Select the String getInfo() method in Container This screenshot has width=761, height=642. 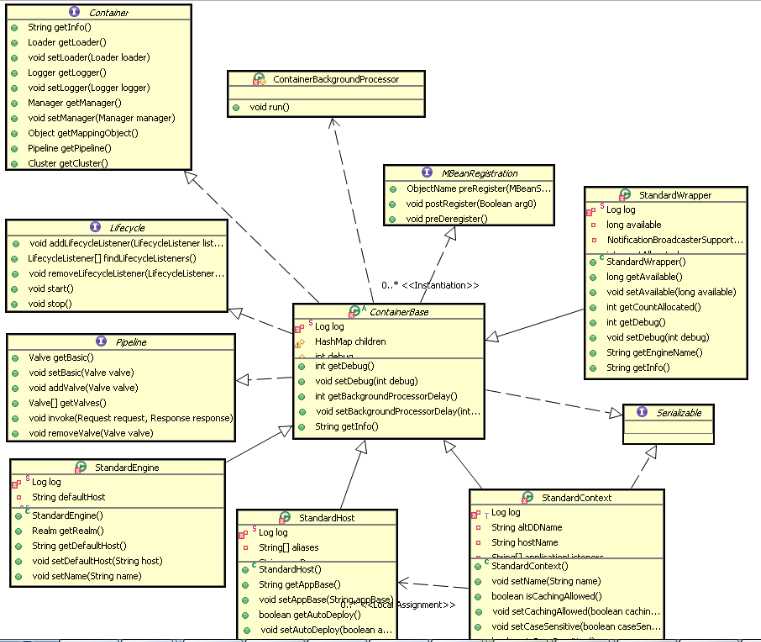59,27
